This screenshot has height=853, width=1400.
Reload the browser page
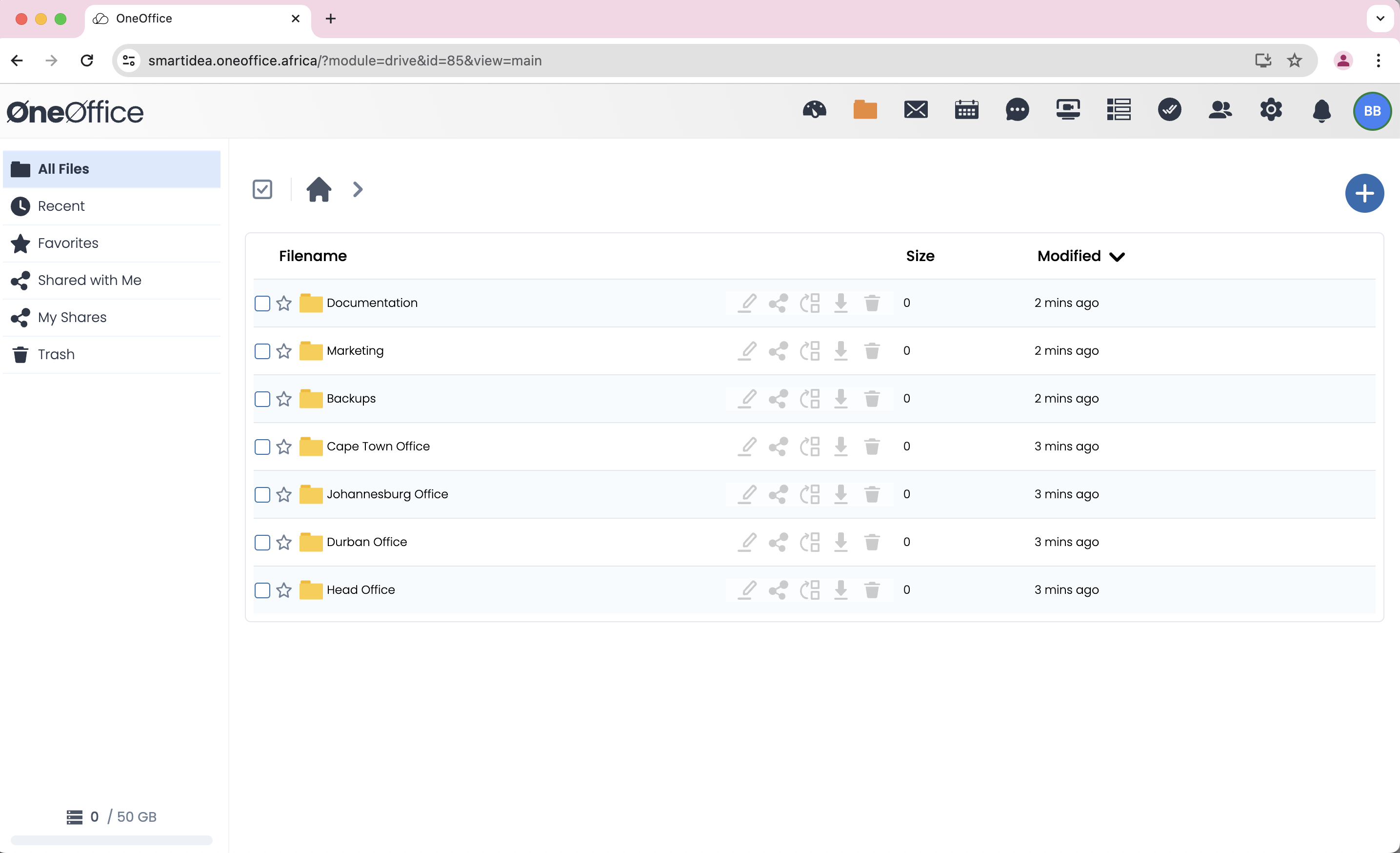pyautogui.click(x=87, y=60)
